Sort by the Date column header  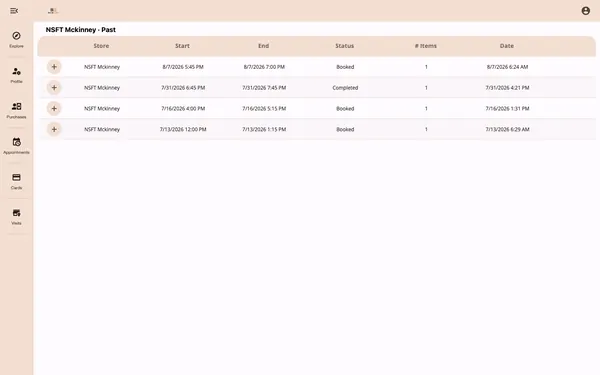click(x=507, y=46)
